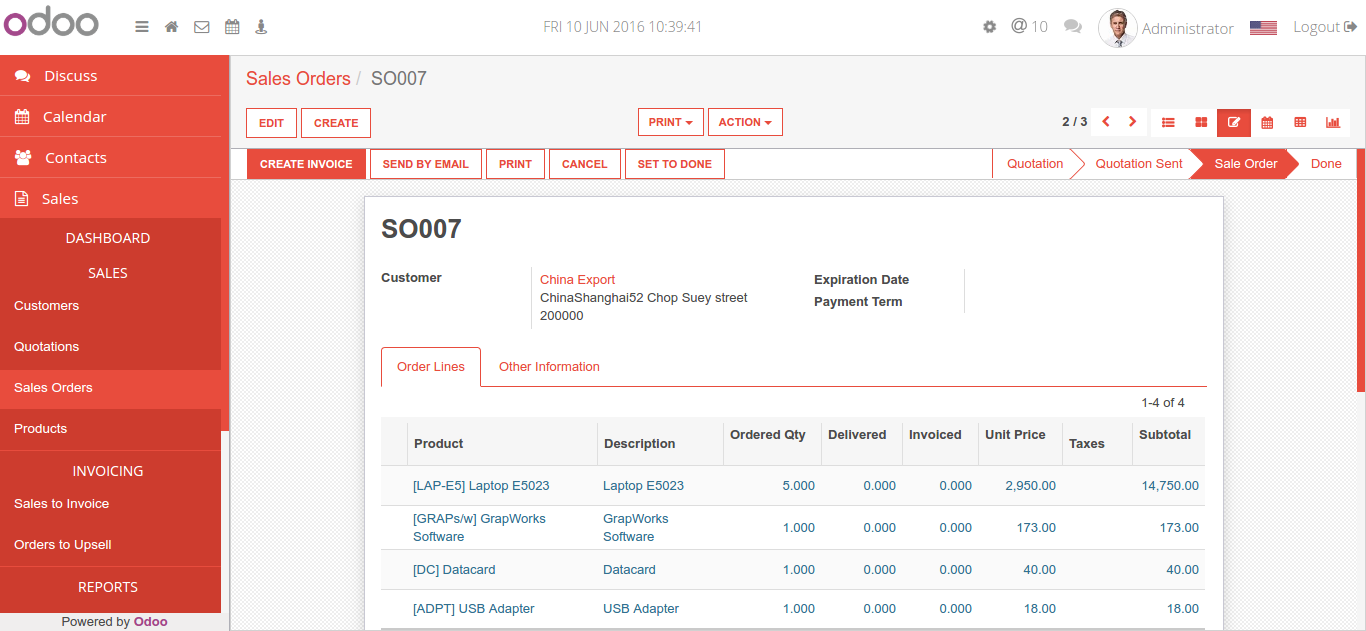Go to next record arrow

(1132, 122)
